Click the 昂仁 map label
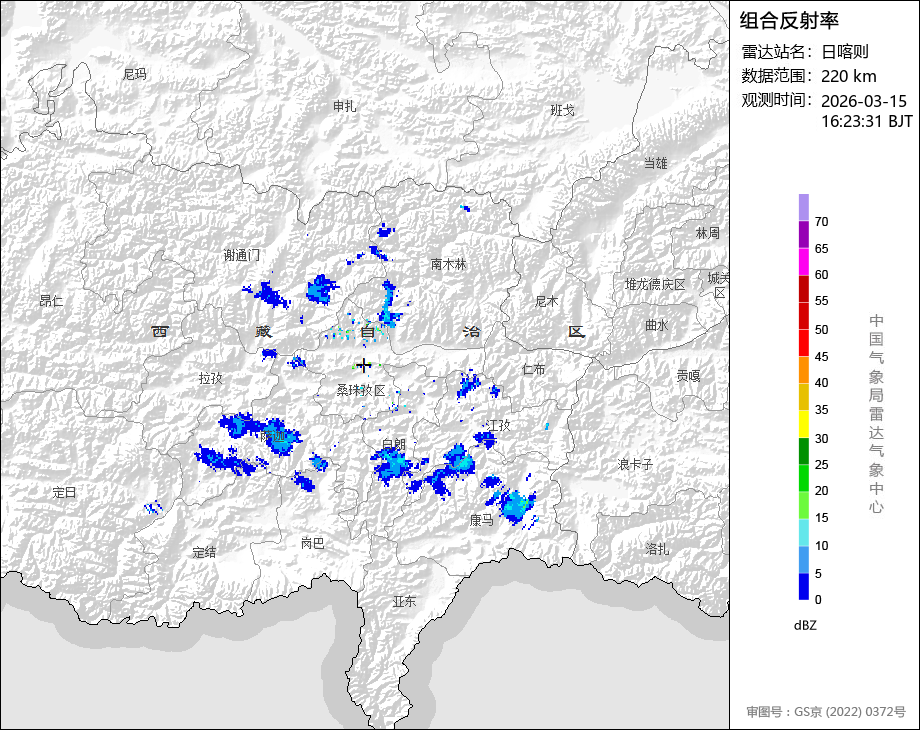The width and height of the screenshot is (920, 730). coord(51,301)
